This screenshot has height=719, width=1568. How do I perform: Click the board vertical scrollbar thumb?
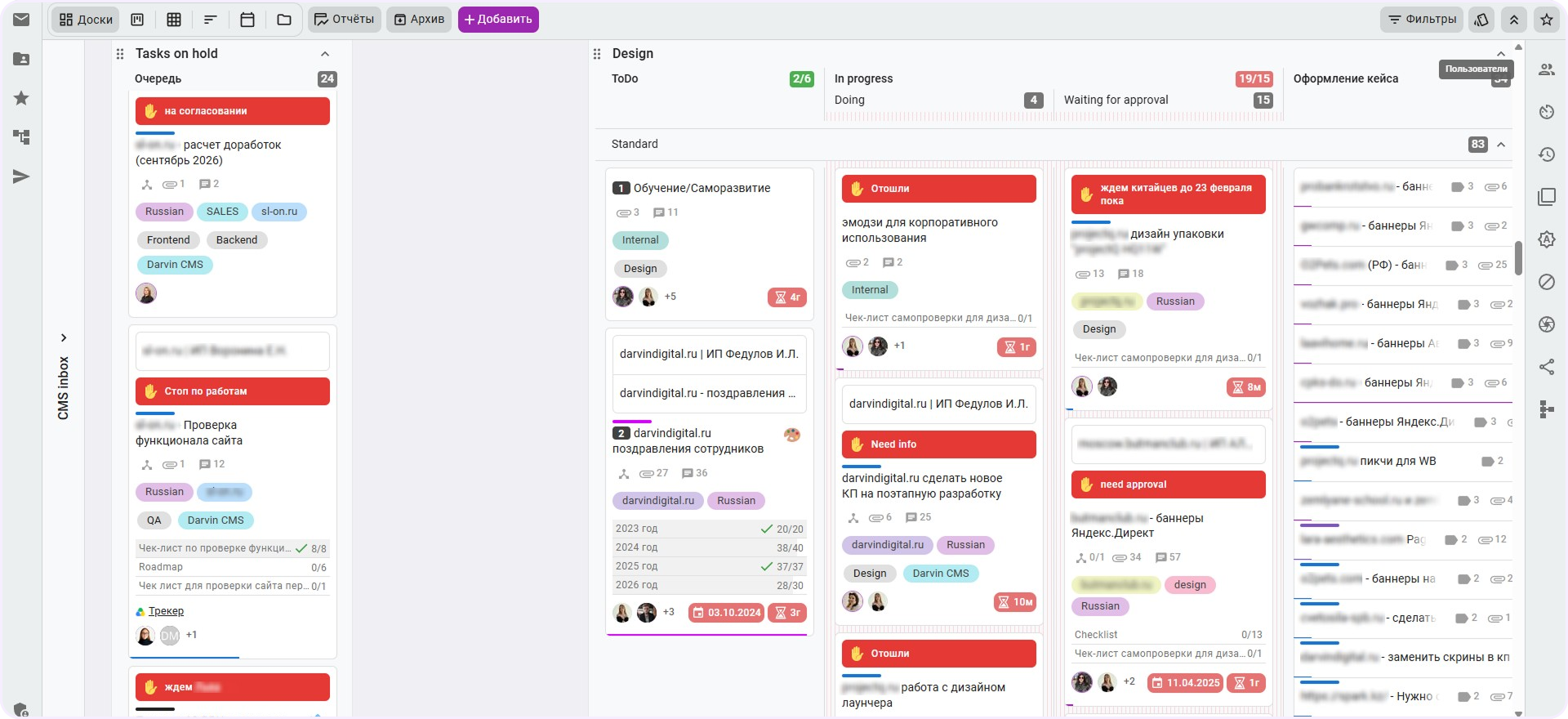[x=1518, y=257]
